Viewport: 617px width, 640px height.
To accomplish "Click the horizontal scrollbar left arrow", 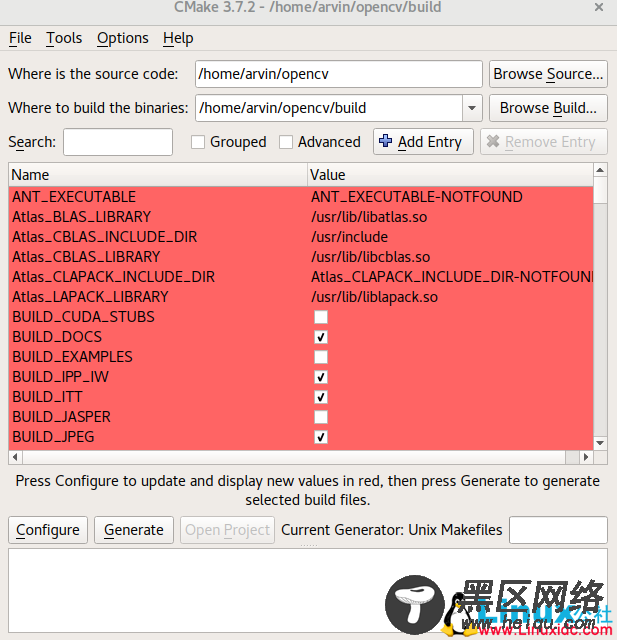I will pyautogui.click(x=15, y=457).
